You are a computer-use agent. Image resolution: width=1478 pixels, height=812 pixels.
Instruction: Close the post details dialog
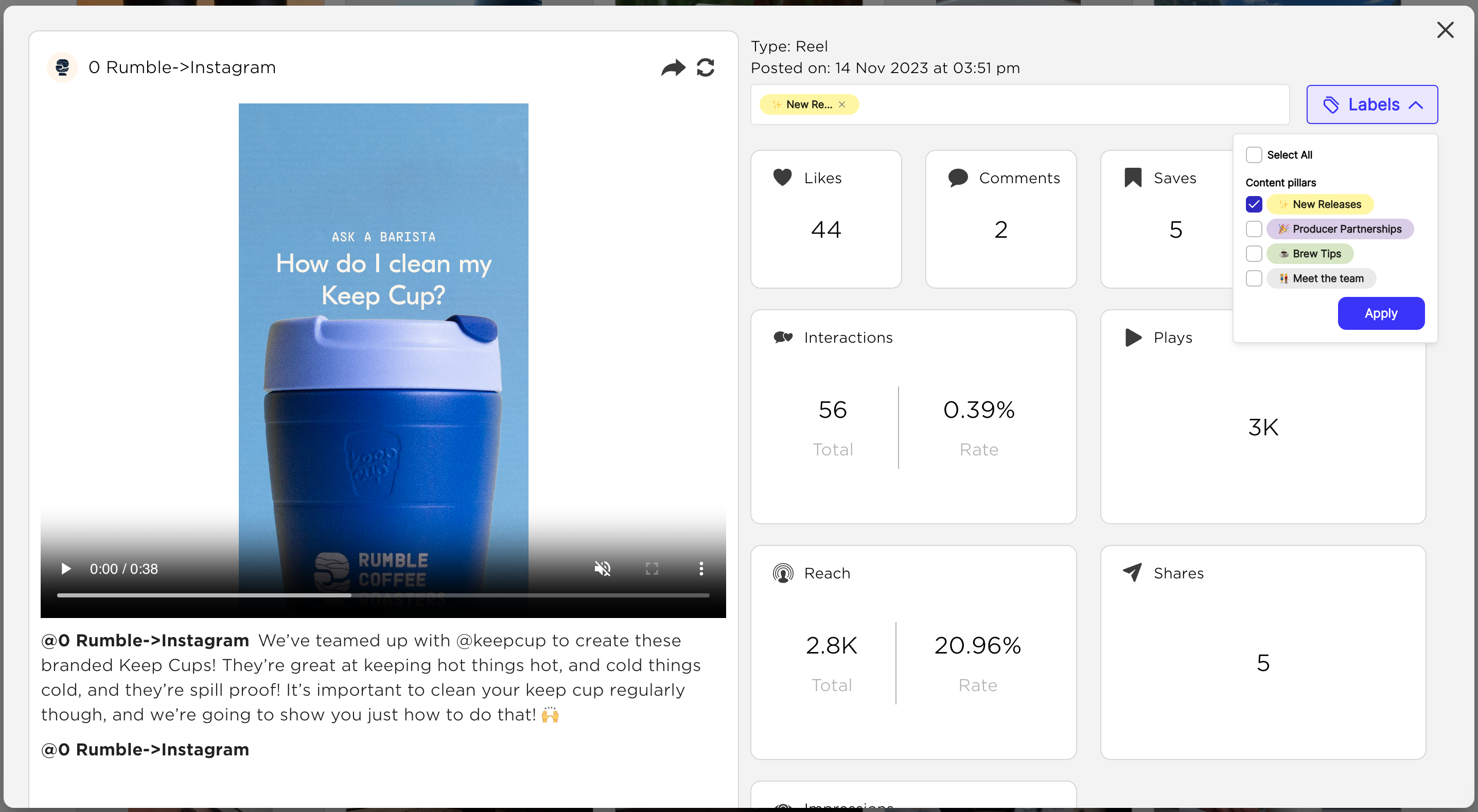tap(1445, 30)
